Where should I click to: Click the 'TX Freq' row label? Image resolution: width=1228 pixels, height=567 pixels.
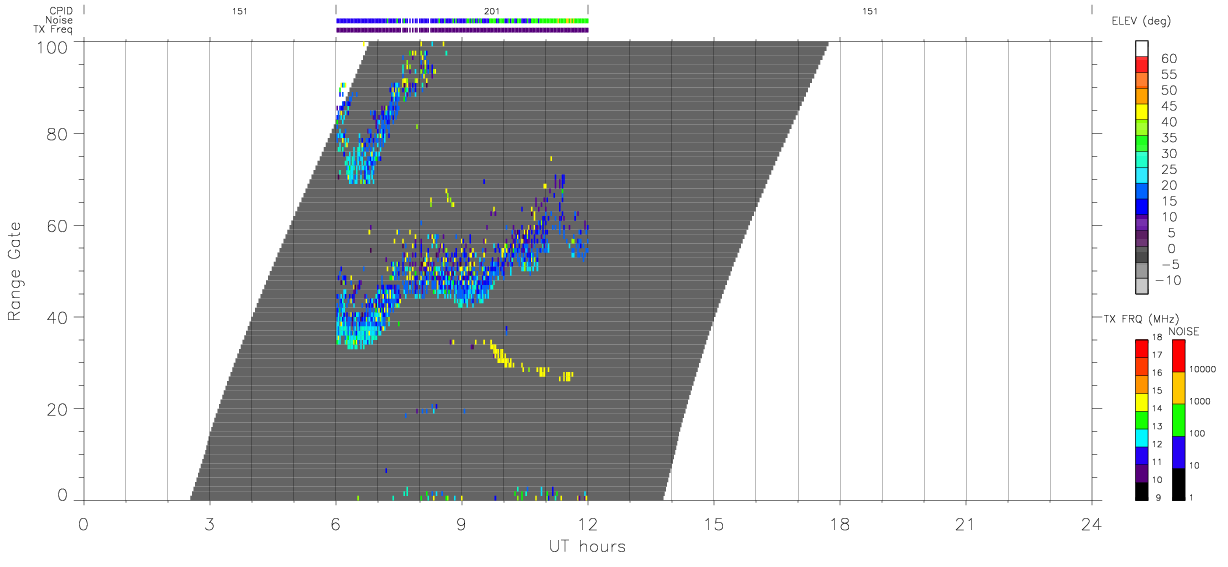[53, 30]
